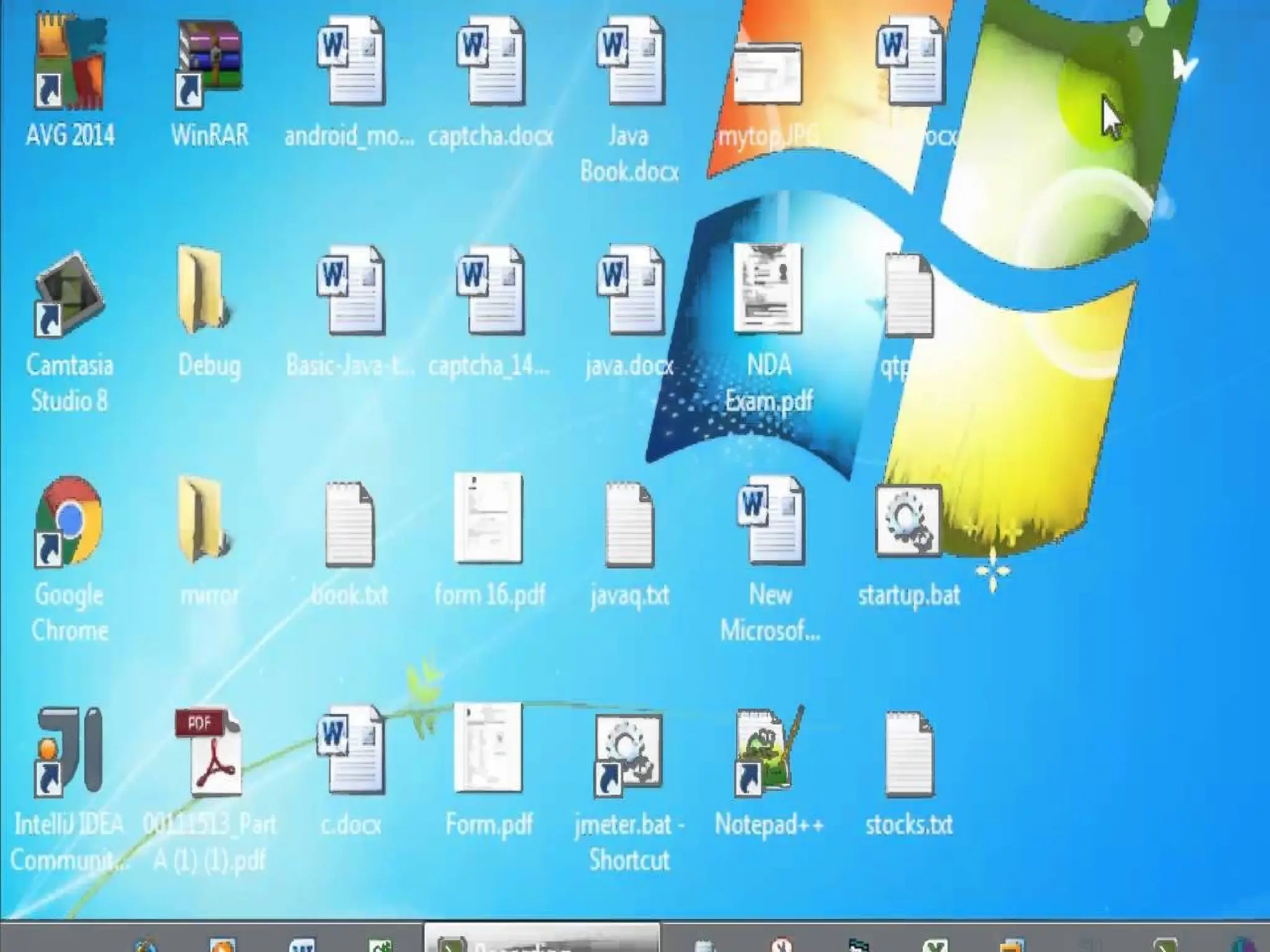The width and height of the screenshot is (1270, 952).
Task: Select the NDA Exam.pdf file
Action: click(768, 289)
